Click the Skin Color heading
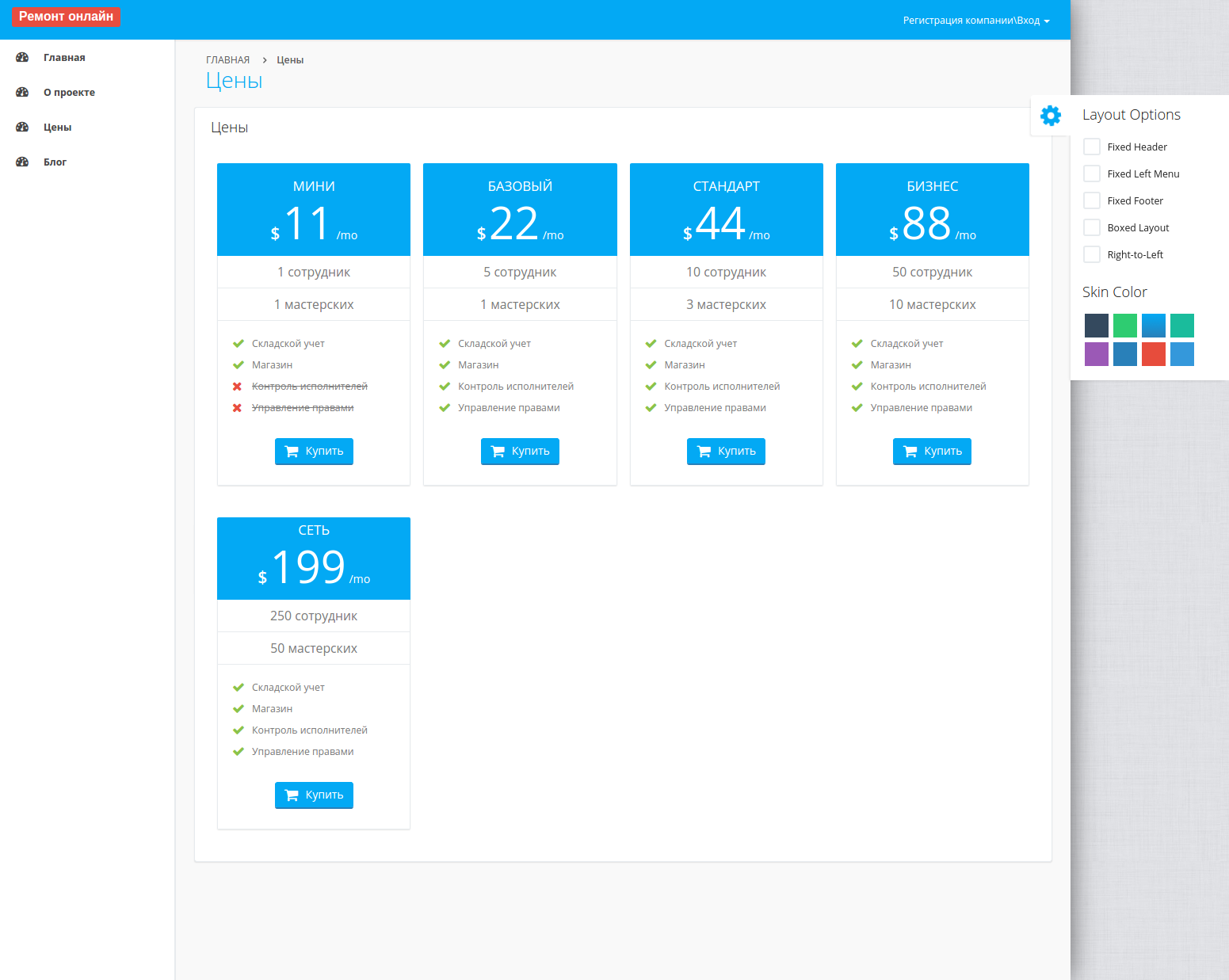 tap(1115, 292)
